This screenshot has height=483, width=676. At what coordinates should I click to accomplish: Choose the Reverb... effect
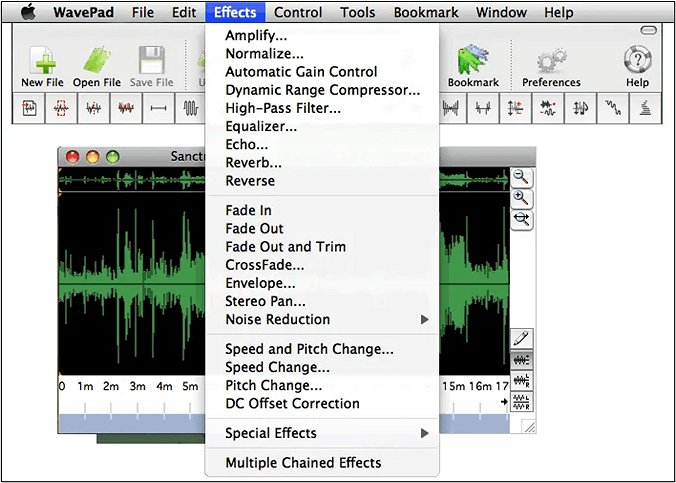coord(322,162)
